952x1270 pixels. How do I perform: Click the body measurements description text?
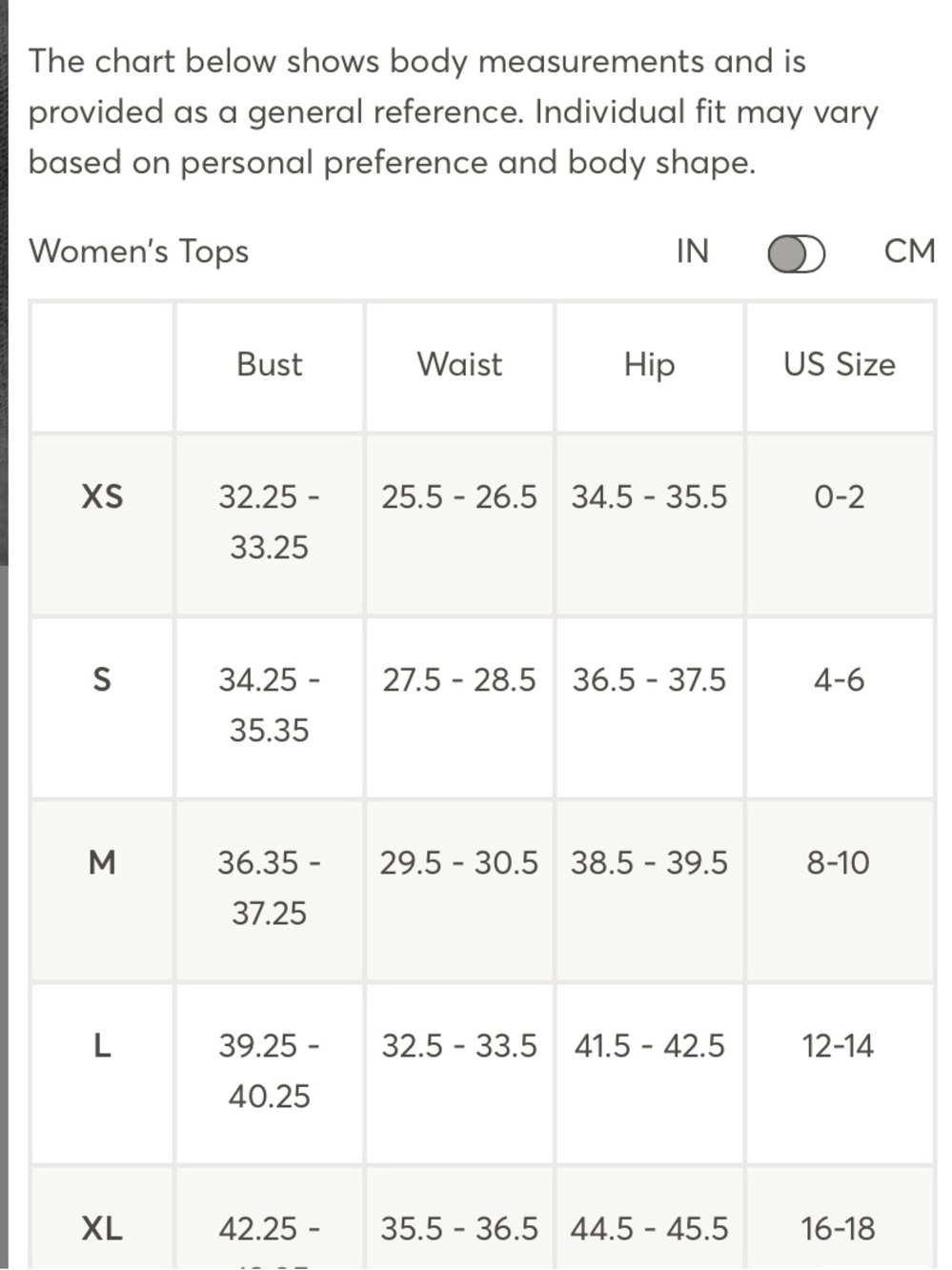[x=454, y=112]
